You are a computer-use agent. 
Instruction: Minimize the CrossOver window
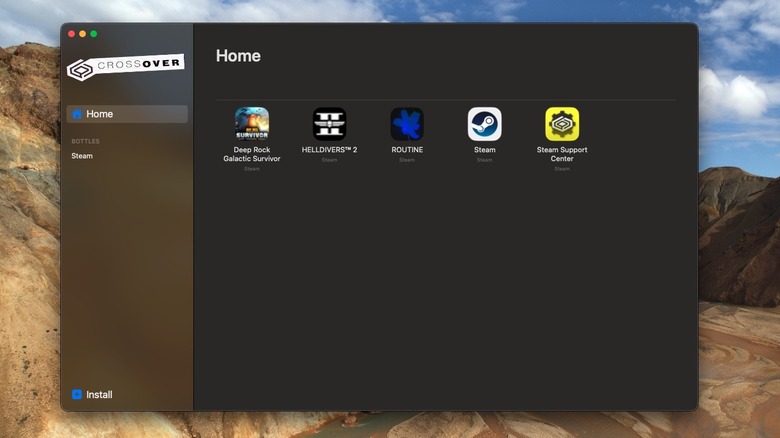tap(83, 34)
